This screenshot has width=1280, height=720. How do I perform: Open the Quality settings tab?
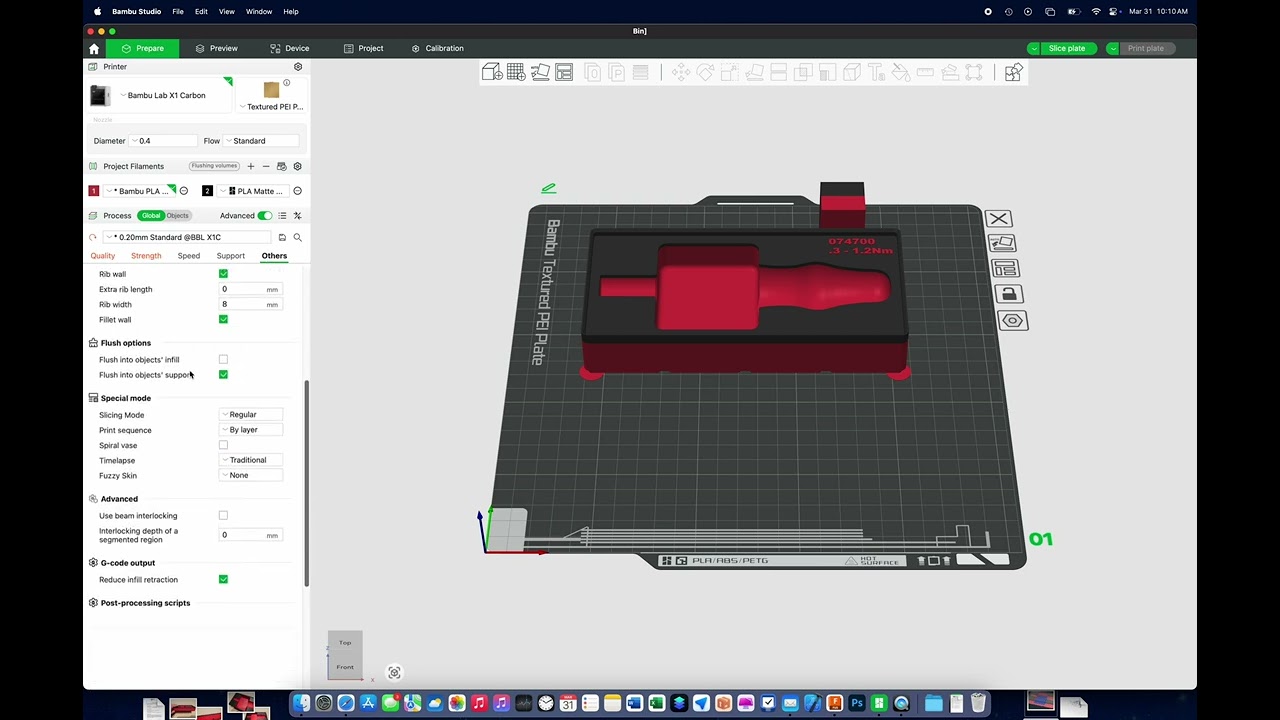(103, 256)
